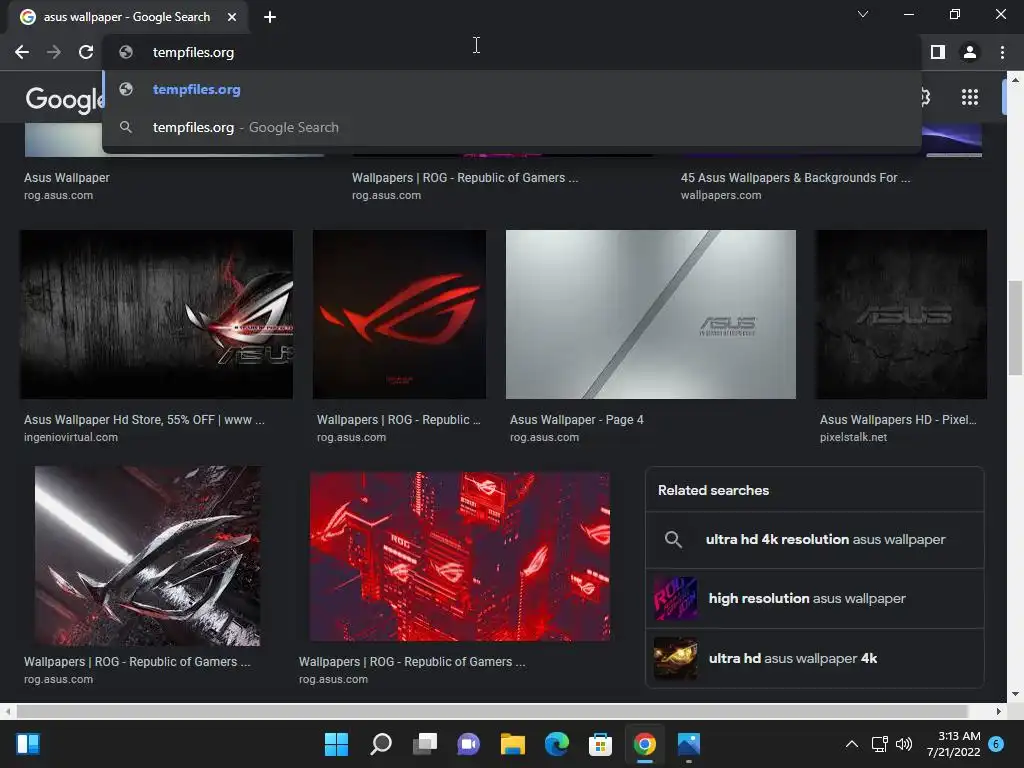Open Task View on the taskbar

424,744
